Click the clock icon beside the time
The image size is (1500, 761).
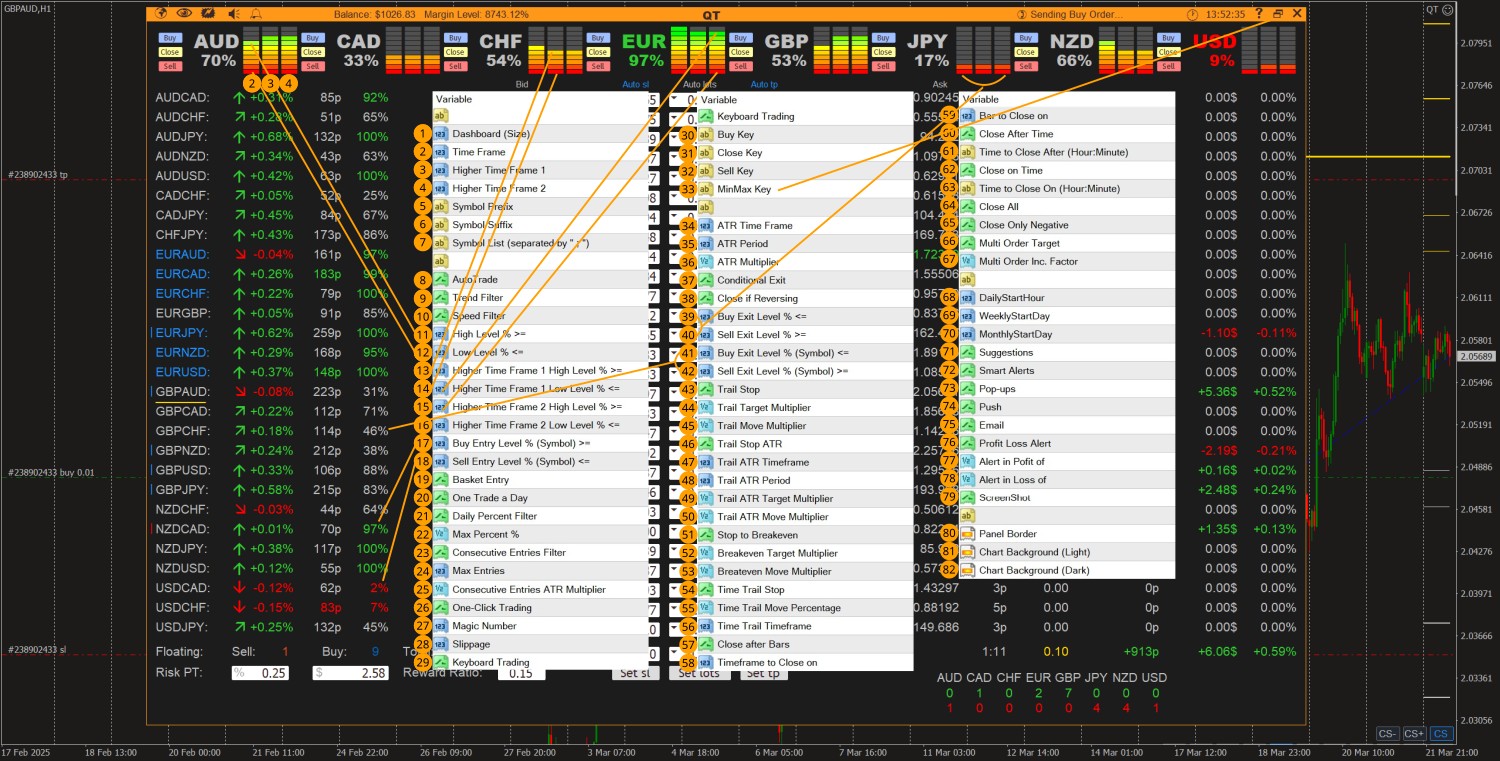point(1192,15)
